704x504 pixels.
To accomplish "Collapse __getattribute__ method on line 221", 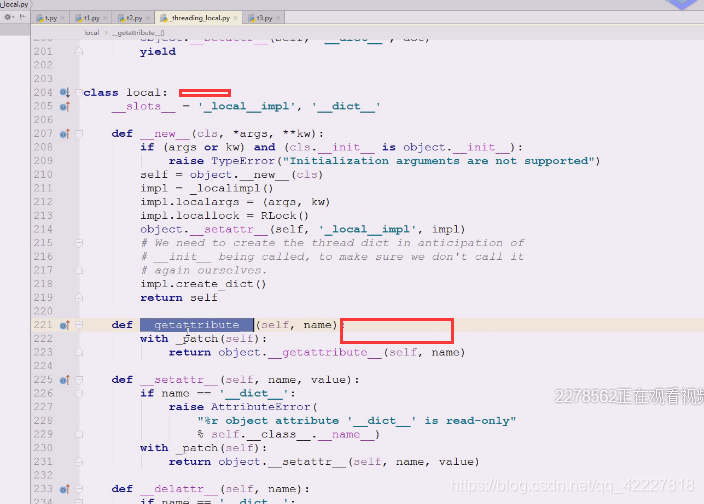I will pyautogui.click(x=79, y=325).
